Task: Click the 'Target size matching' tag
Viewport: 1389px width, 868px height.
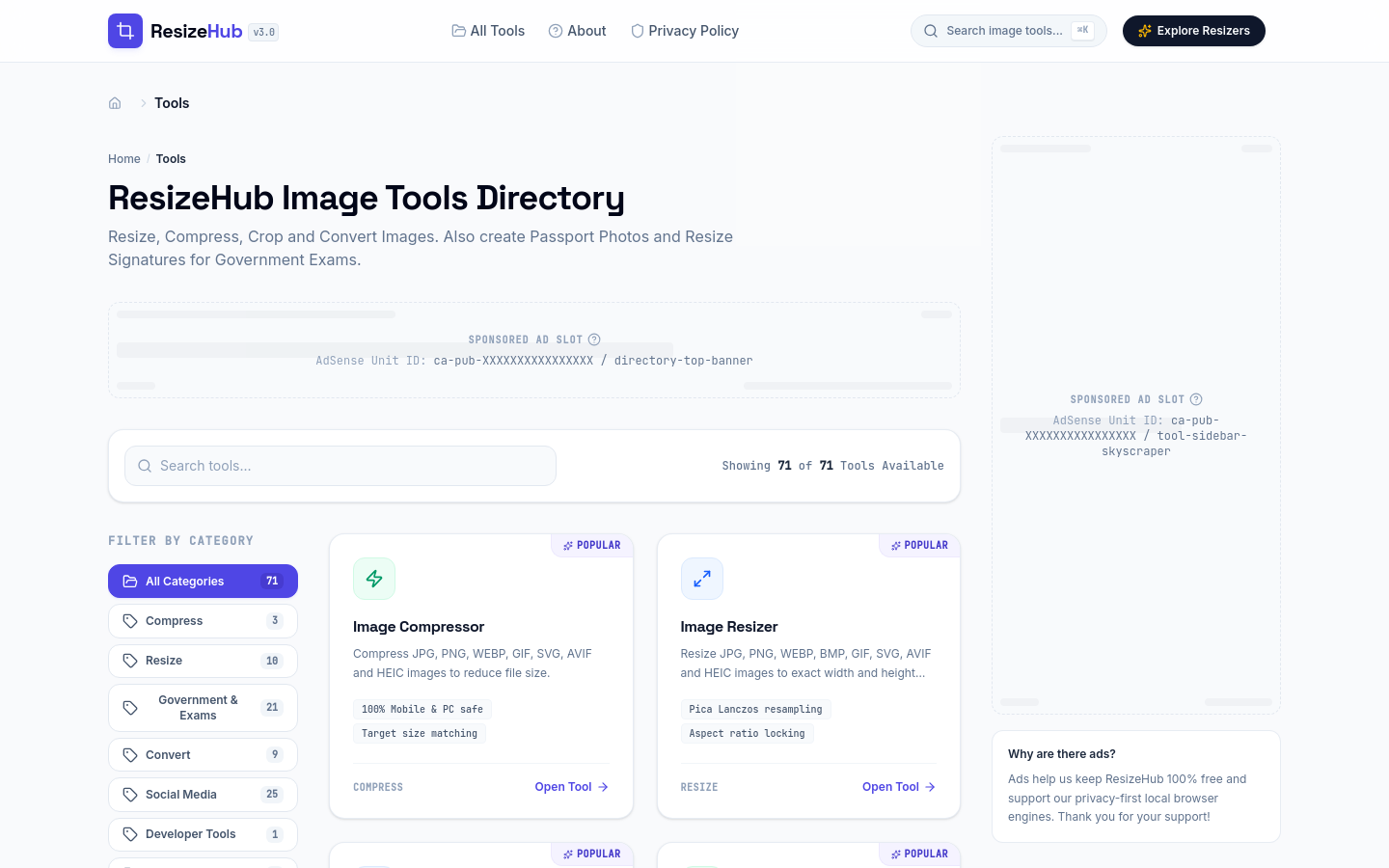Action: pos(420,734)
